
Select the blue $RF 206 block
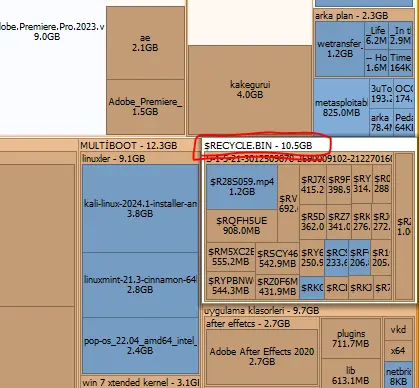[359, 258]
